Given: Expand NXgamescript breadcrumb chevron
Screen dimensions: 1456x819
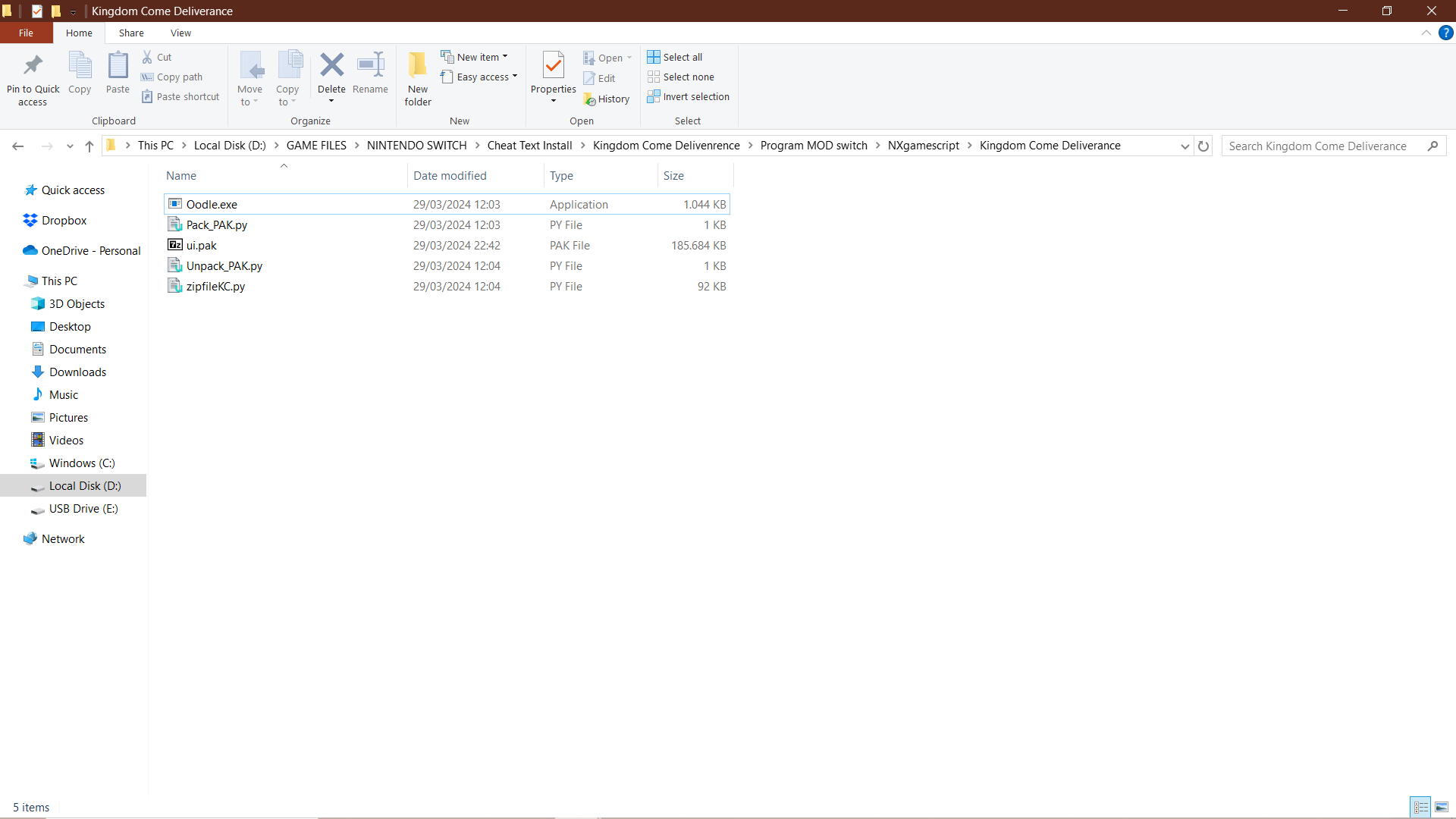Looking at the screenshot, I should pos(969,146).
